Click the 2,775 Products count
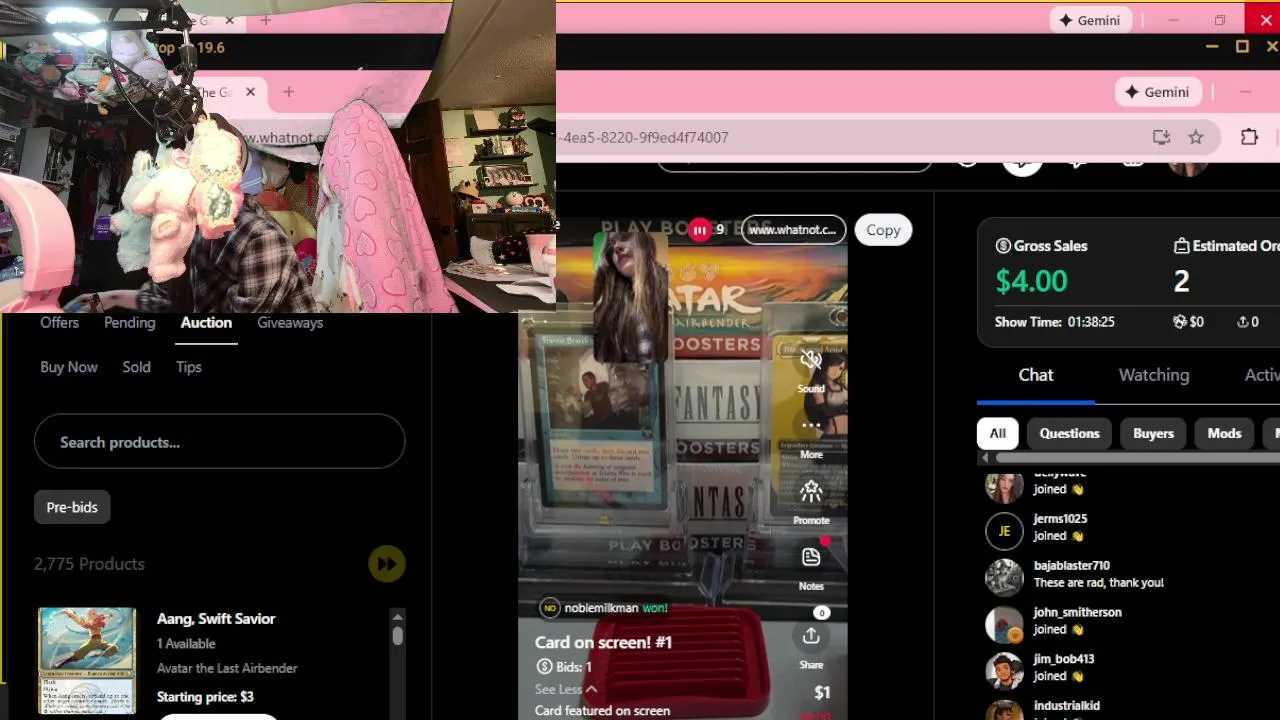The width and height of the screenshot is (1280, 720). pyautogui.click(x=89, y=564)
